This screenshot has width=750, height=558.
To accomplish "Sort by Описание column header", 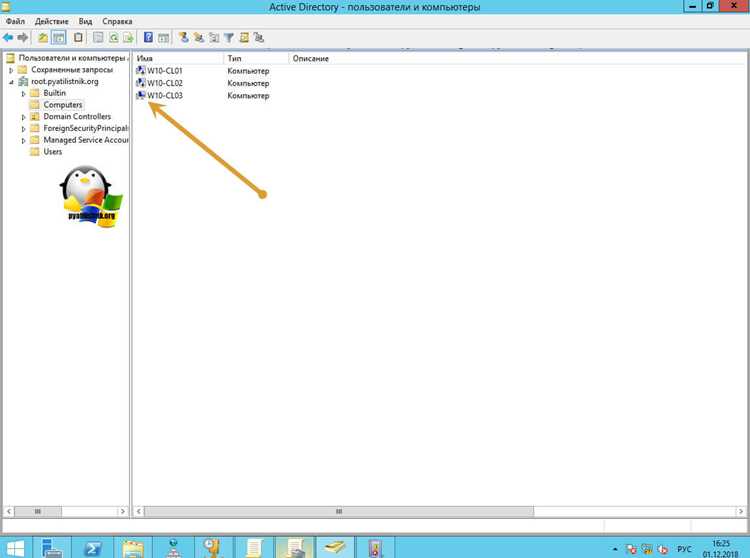I will coord(311,58).
